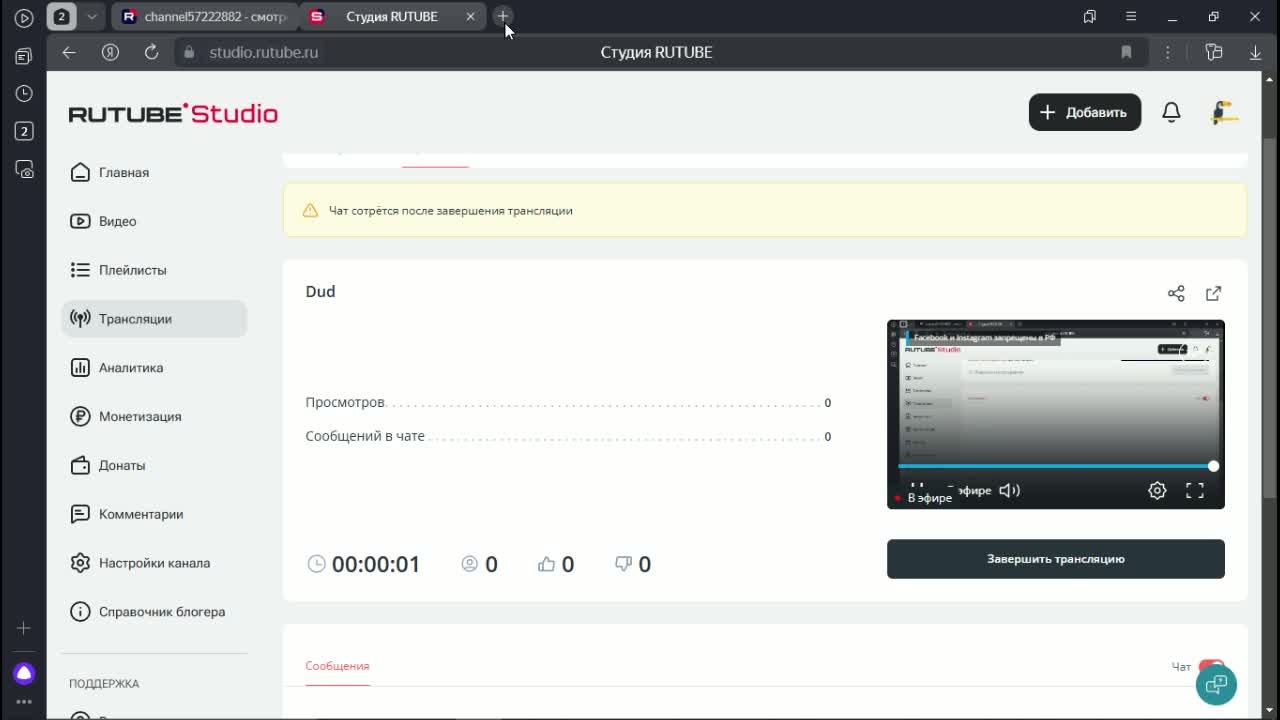Click the Yandex home icon in toolbar

(x=110, y=52)
